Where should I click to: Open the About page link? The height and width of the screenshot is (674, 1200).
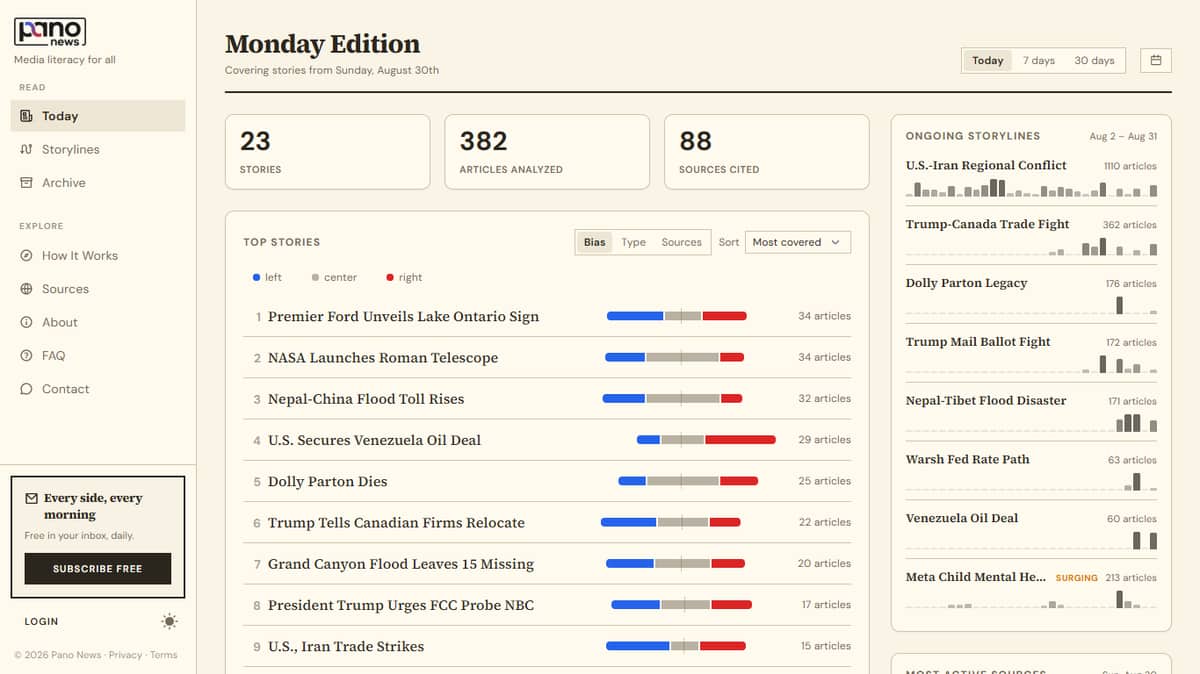pyautogui.click(x=98, y=322)
